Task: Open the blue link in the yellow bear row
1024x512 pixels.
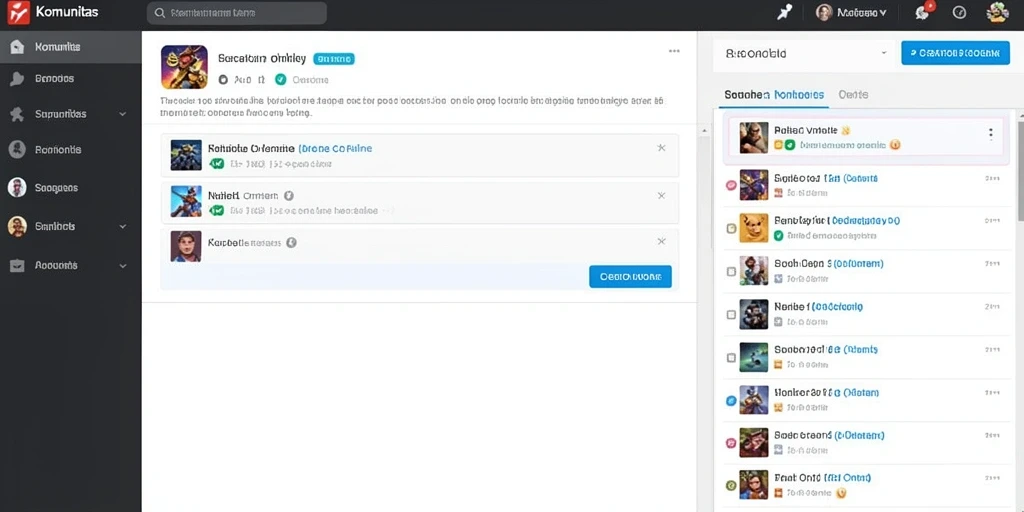Action: coord(866,221)
